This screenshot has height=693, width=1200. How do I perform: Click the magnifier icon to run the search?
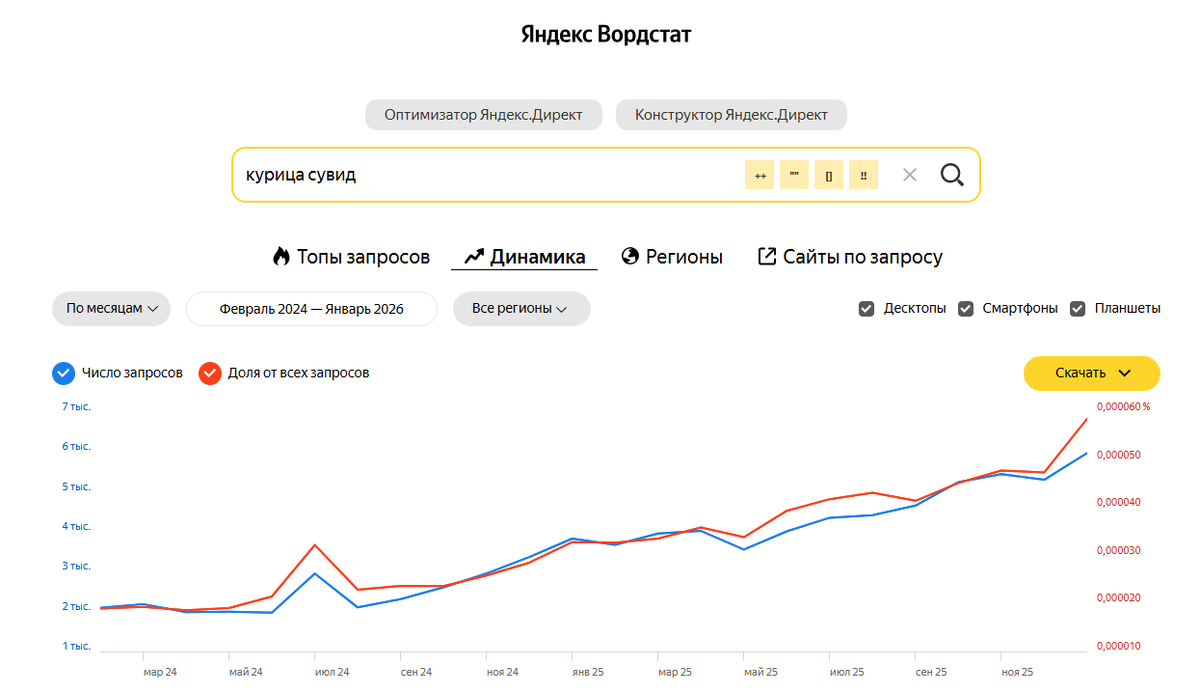point(951,174)
